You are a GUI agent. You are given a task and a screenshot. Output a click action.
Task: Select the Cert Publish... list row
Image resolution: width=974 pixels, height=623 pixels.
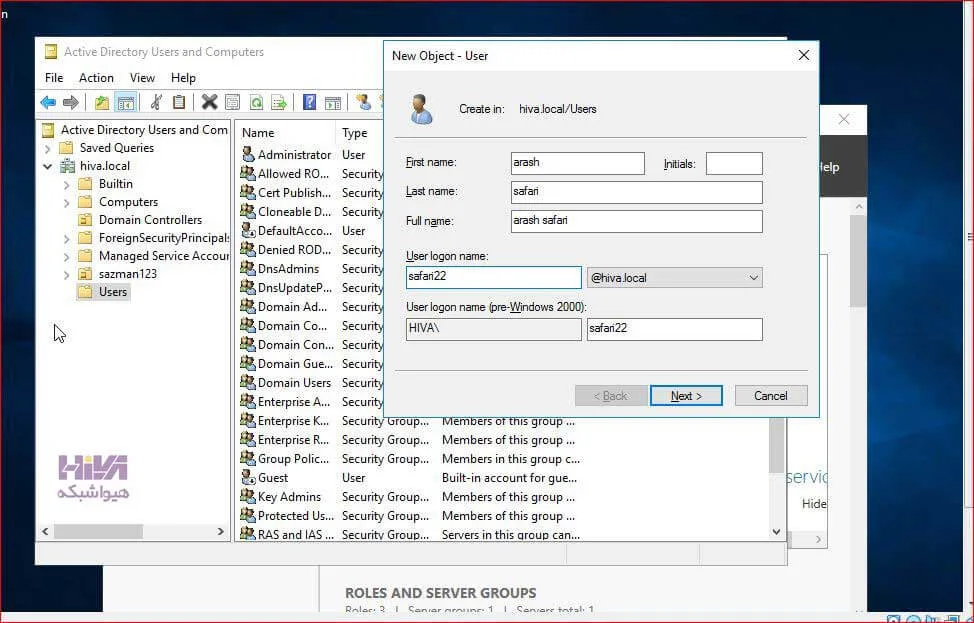click(312, 193)
